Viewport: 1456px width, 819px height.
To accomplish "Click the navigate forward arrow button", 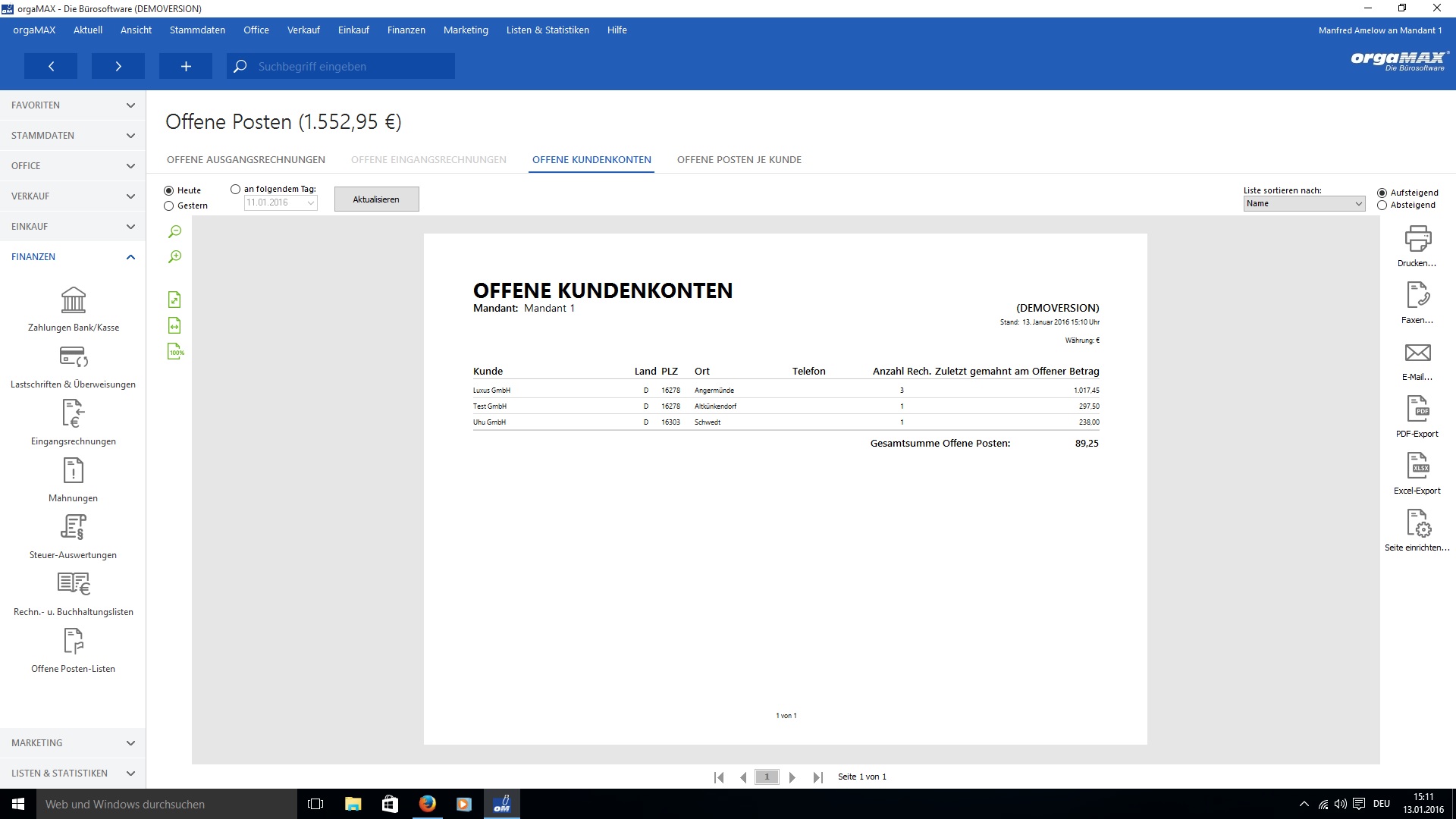I will 118,66.
